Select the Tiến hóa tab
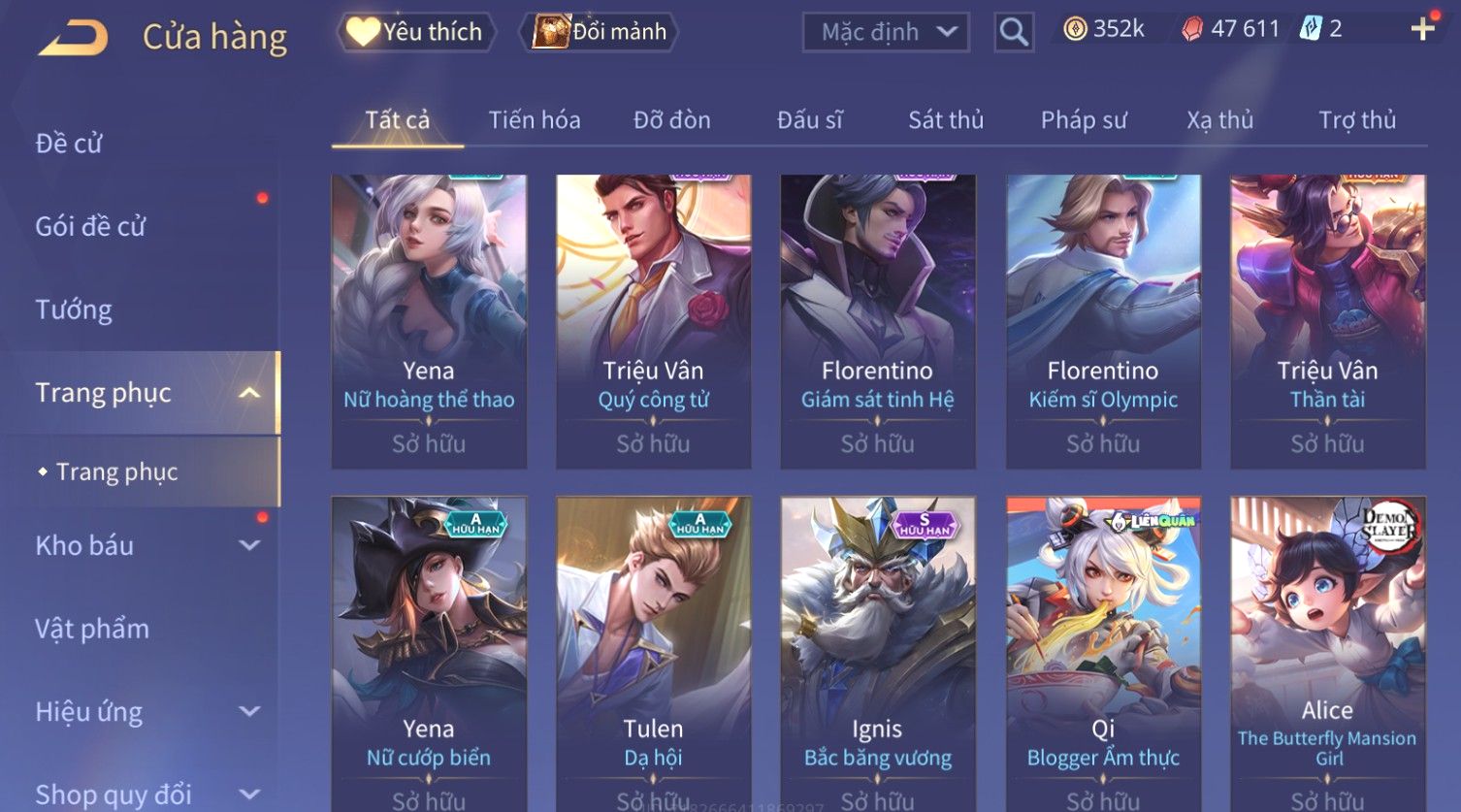The image size is (1461, 812). [x=535, y=120]
